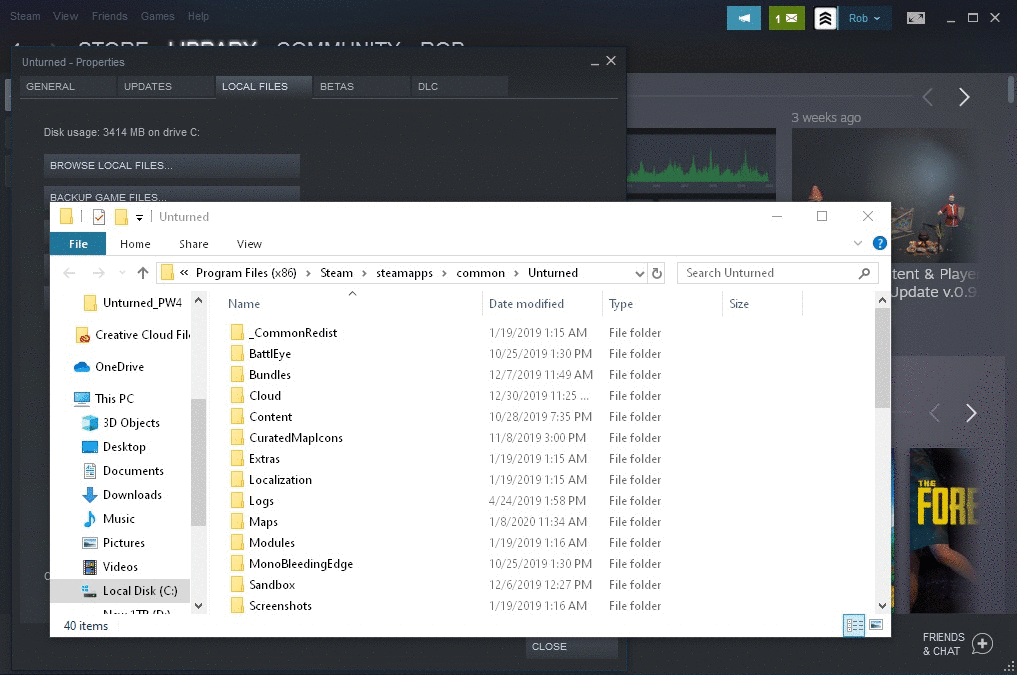This screenshot has height=675, width=1017.
Task: Select the BattlEye folder icon
Action: (237, 353)
